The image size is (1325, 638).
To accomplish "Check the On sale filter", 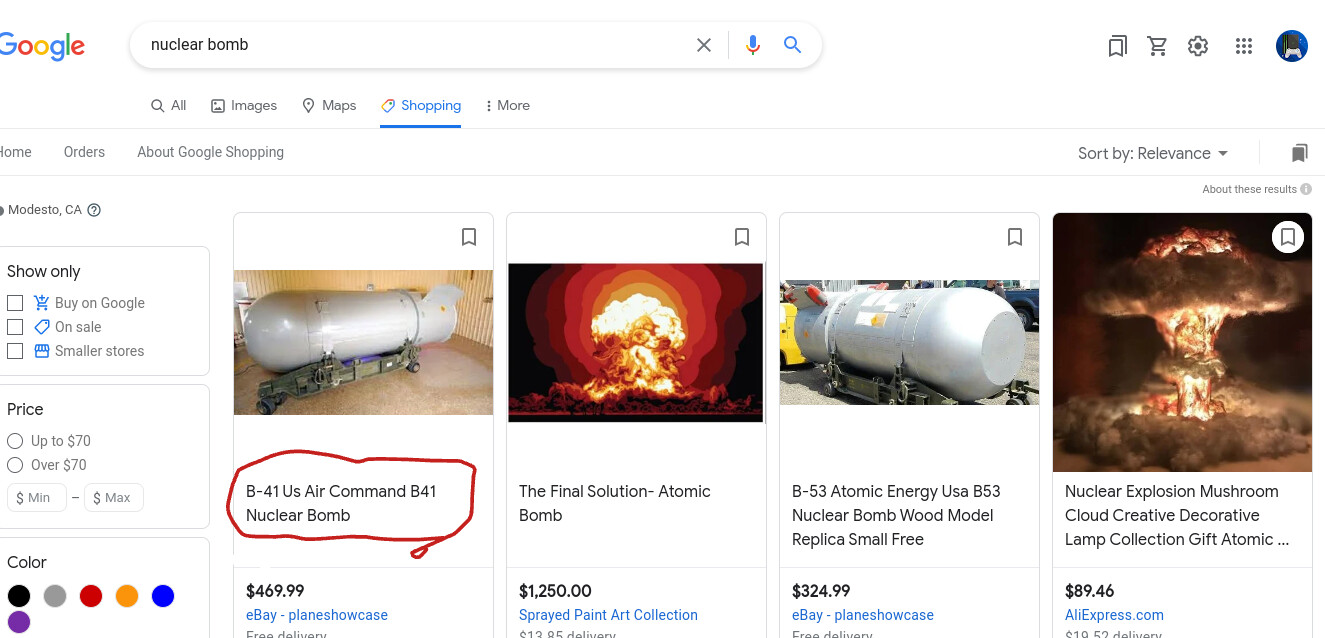I will 15,327.
